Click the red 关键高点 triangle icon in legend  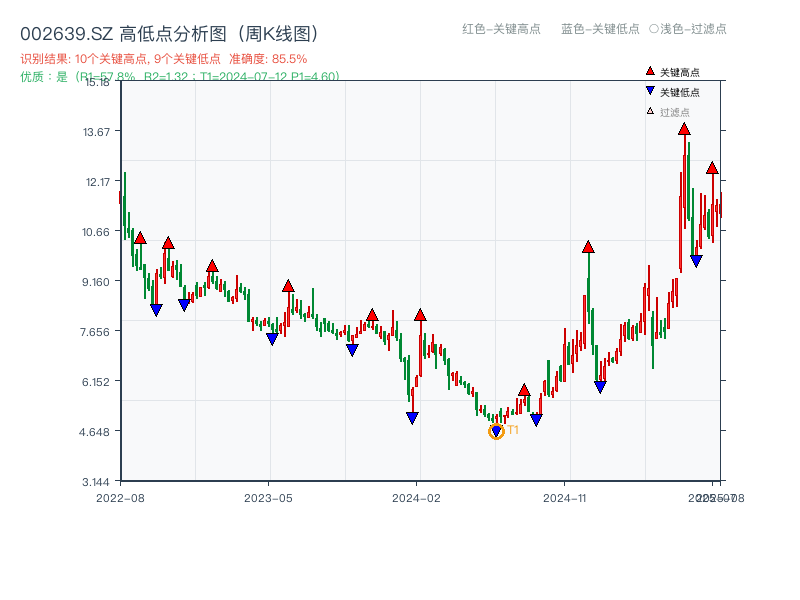[650, 71]
